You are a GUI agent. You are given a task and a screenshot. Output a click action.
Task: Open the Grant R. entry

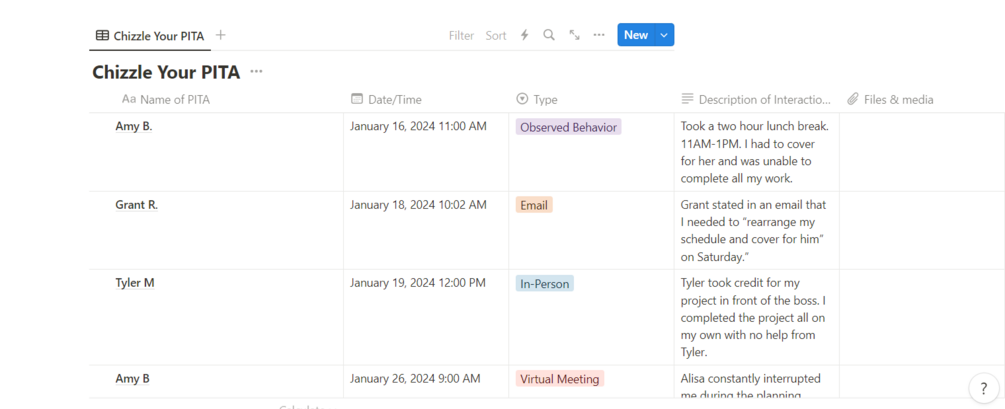[137, 205]
